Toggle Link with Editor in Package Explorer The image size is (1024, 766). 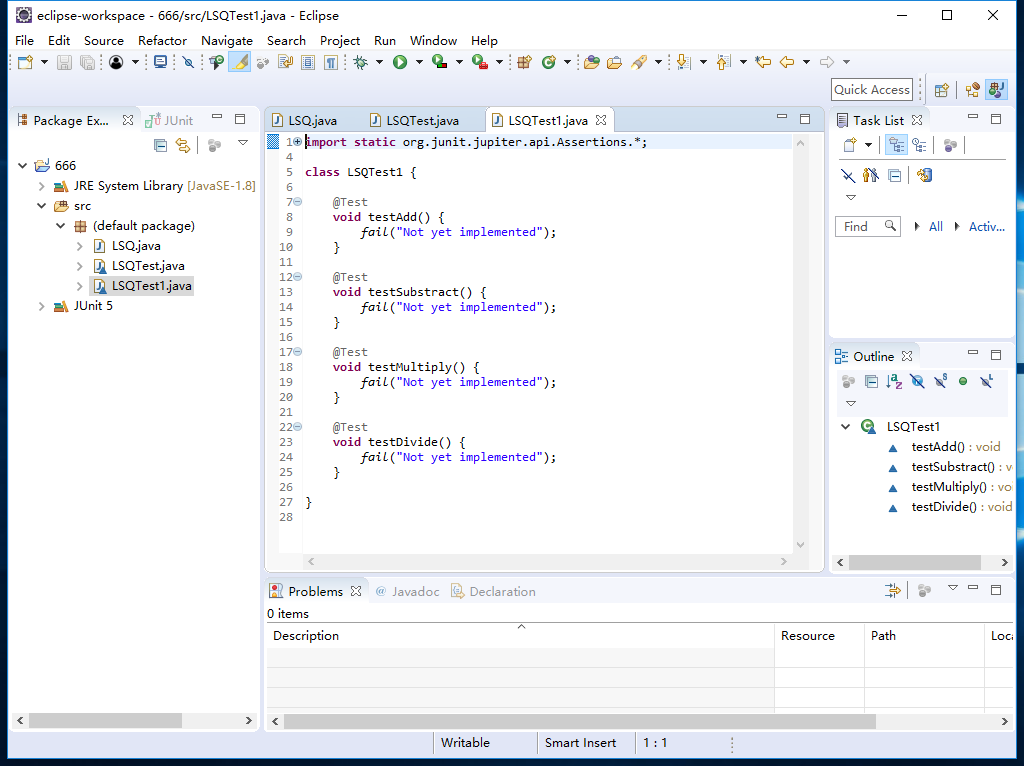pos(183,145)
